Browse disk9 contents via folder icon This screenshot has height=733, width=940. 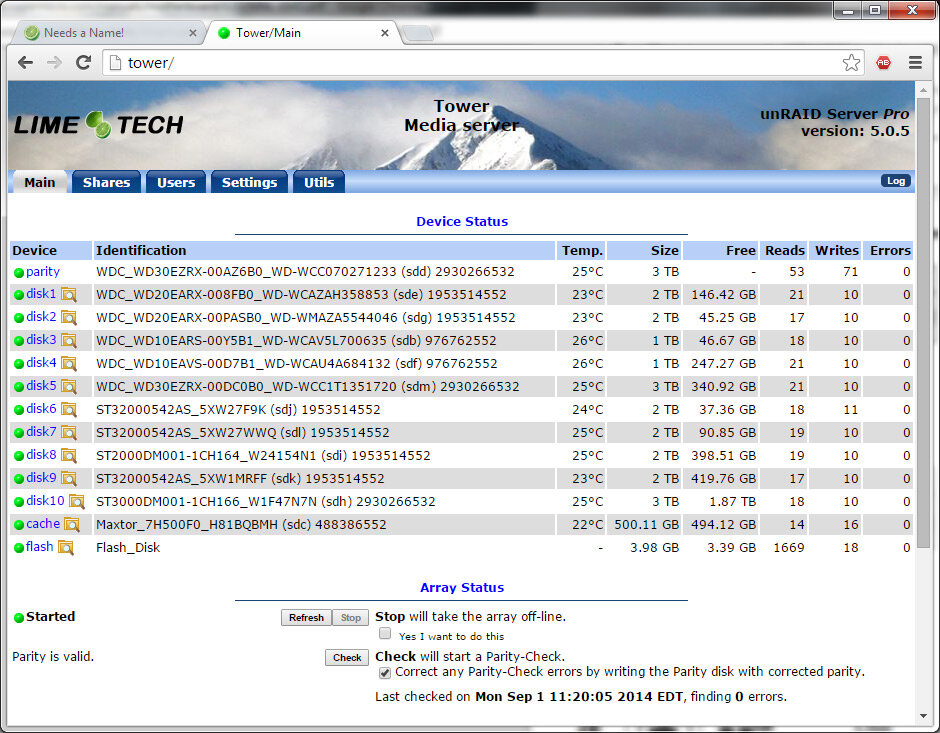(69, 478)
